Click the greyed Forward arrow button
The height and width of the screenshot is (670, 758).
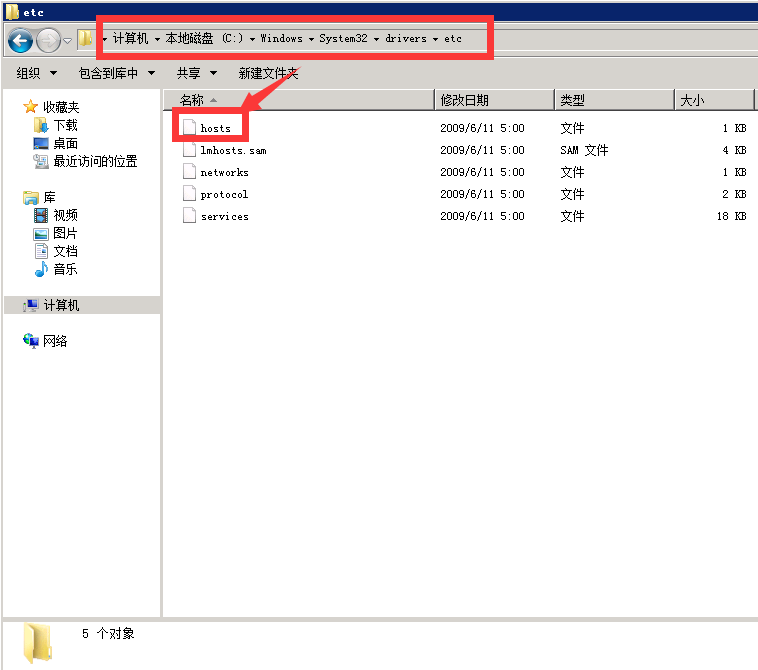(x=48, y=40)
